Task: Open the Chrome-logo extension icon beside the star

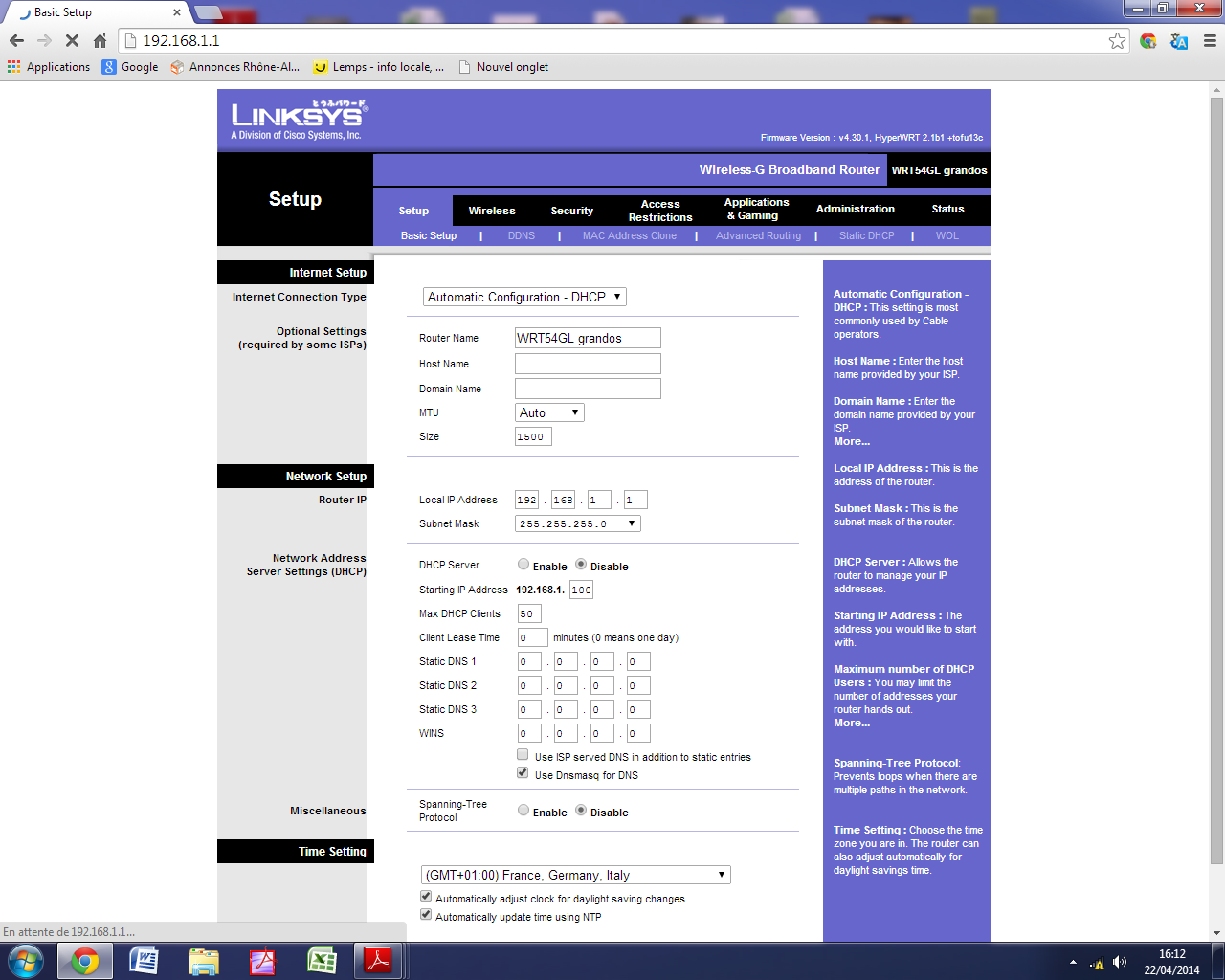Action: 1148,40
